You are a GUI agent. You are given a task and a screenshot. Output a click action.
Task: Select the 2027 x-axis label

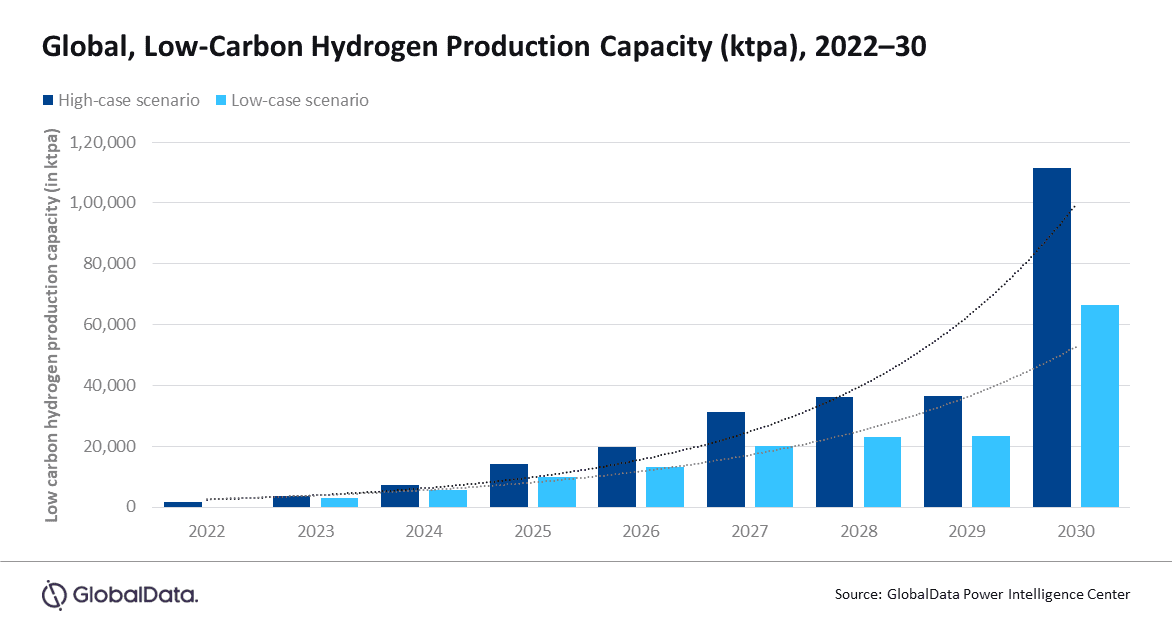748,531
